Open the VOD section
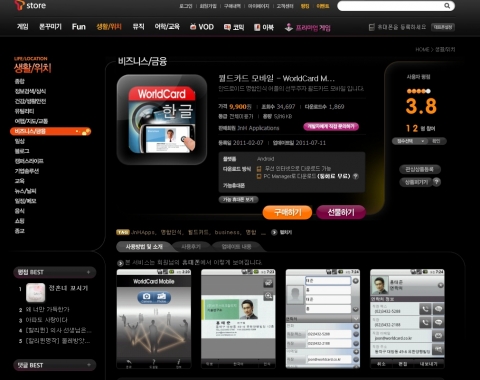This screenshot has height=380, width=480. pos(202,27)
